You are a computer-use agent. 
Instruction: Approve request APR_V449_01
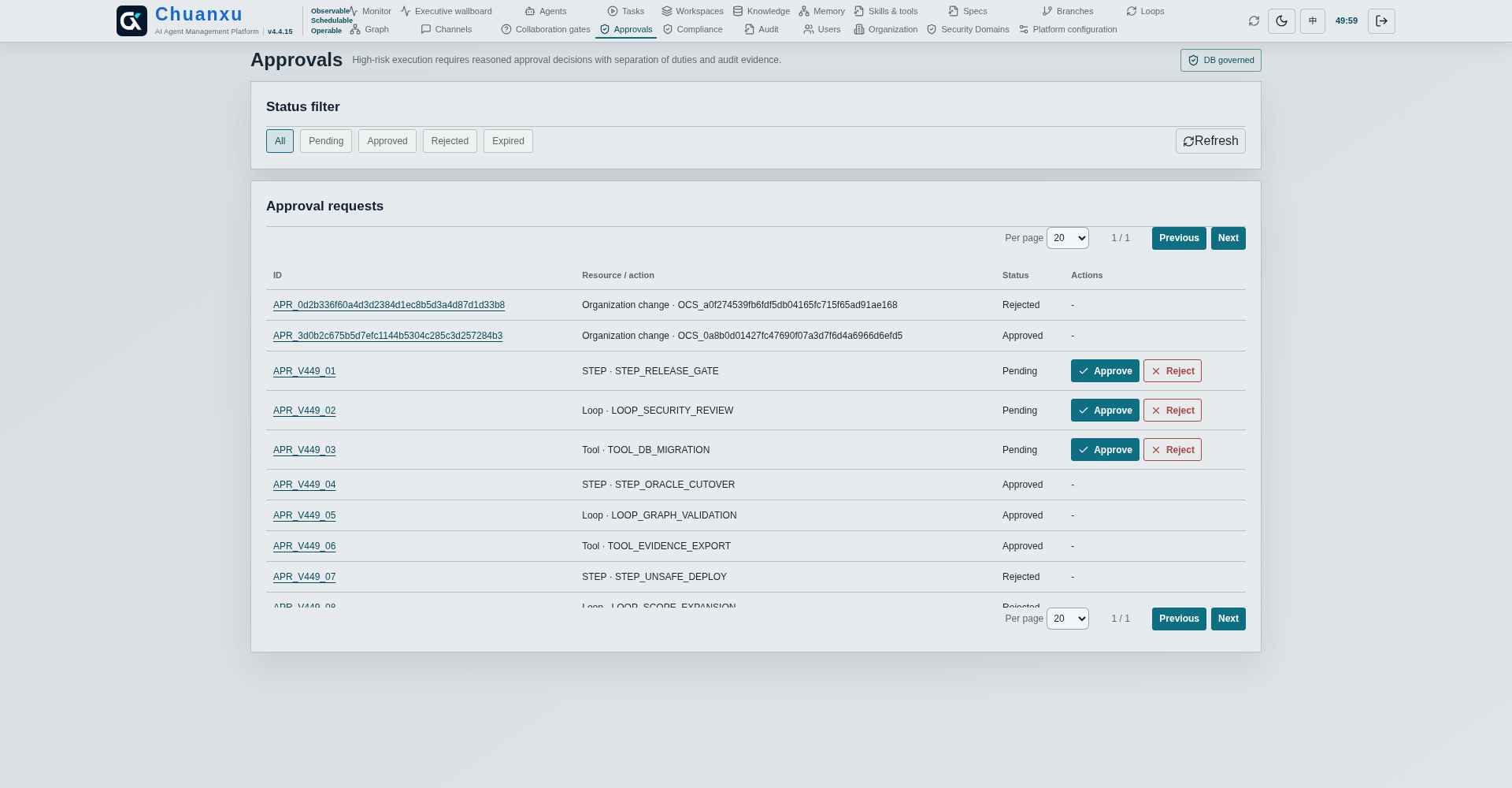coord(1105,371)
